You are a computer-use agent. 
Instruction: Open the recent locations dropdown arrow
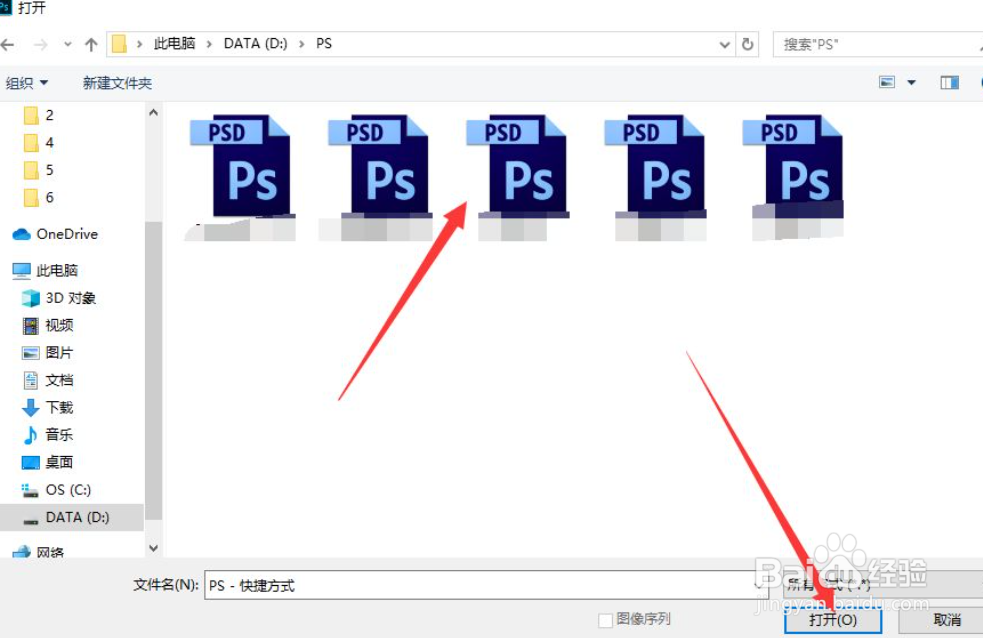click(x=68, y=44)
